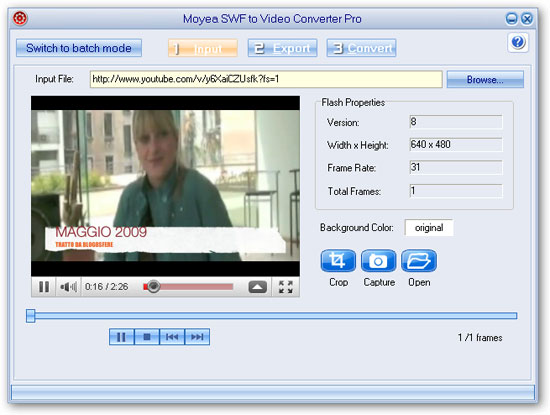Mute the YouTube player volume icon
The image size is (550, 415).
(x=68, y=287)
